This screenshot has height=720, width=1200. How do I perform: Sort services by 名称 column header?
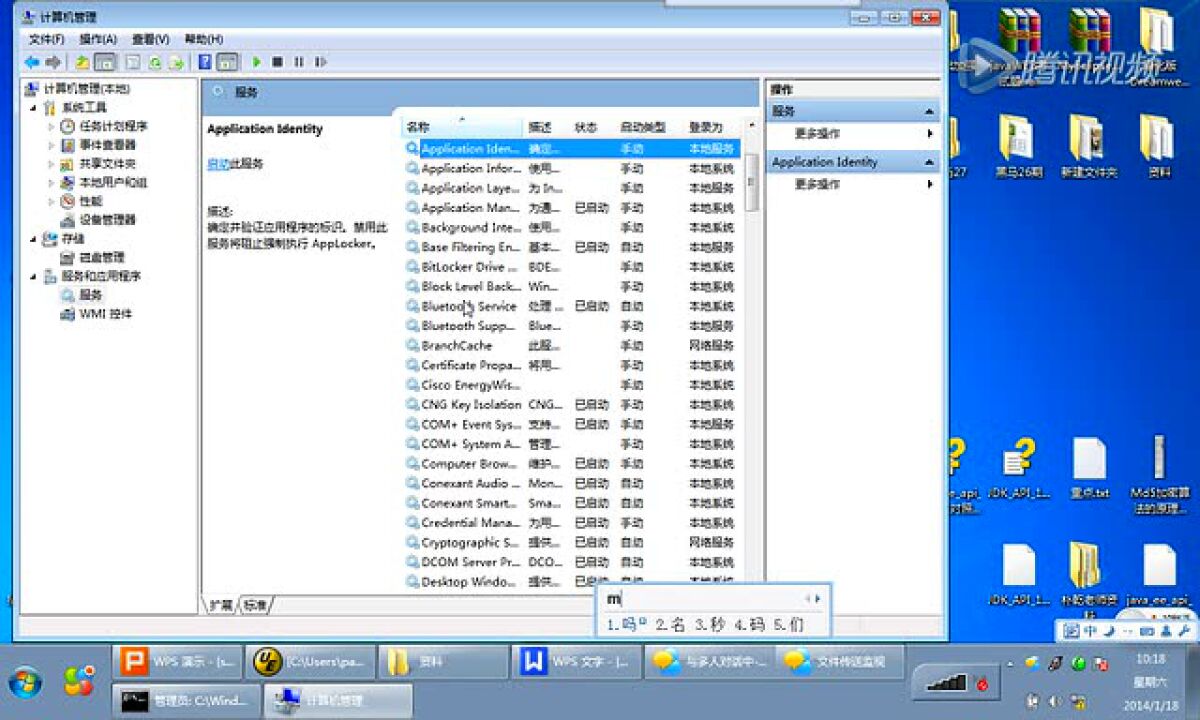(x=460, y=128)
